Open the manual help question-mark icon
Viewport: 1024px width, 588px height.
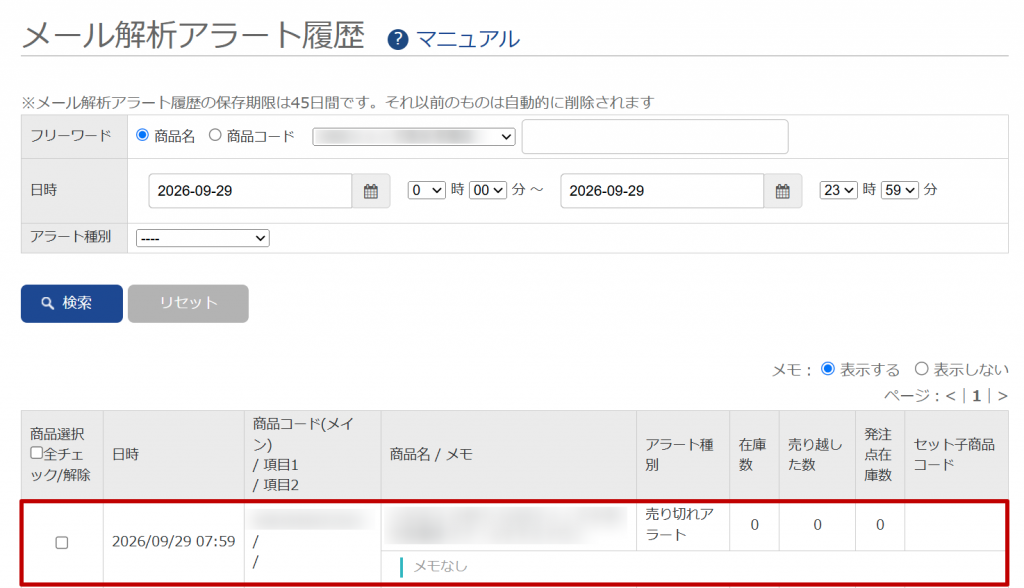point(398,39)
